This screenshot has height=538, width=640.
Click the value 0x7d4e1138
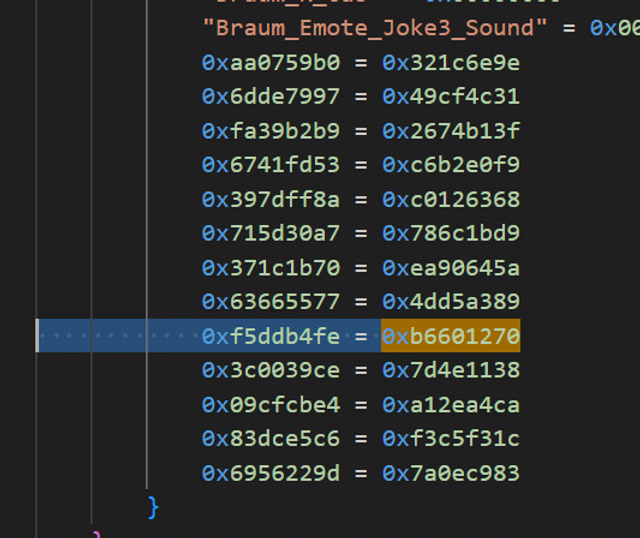coord(450,371)
